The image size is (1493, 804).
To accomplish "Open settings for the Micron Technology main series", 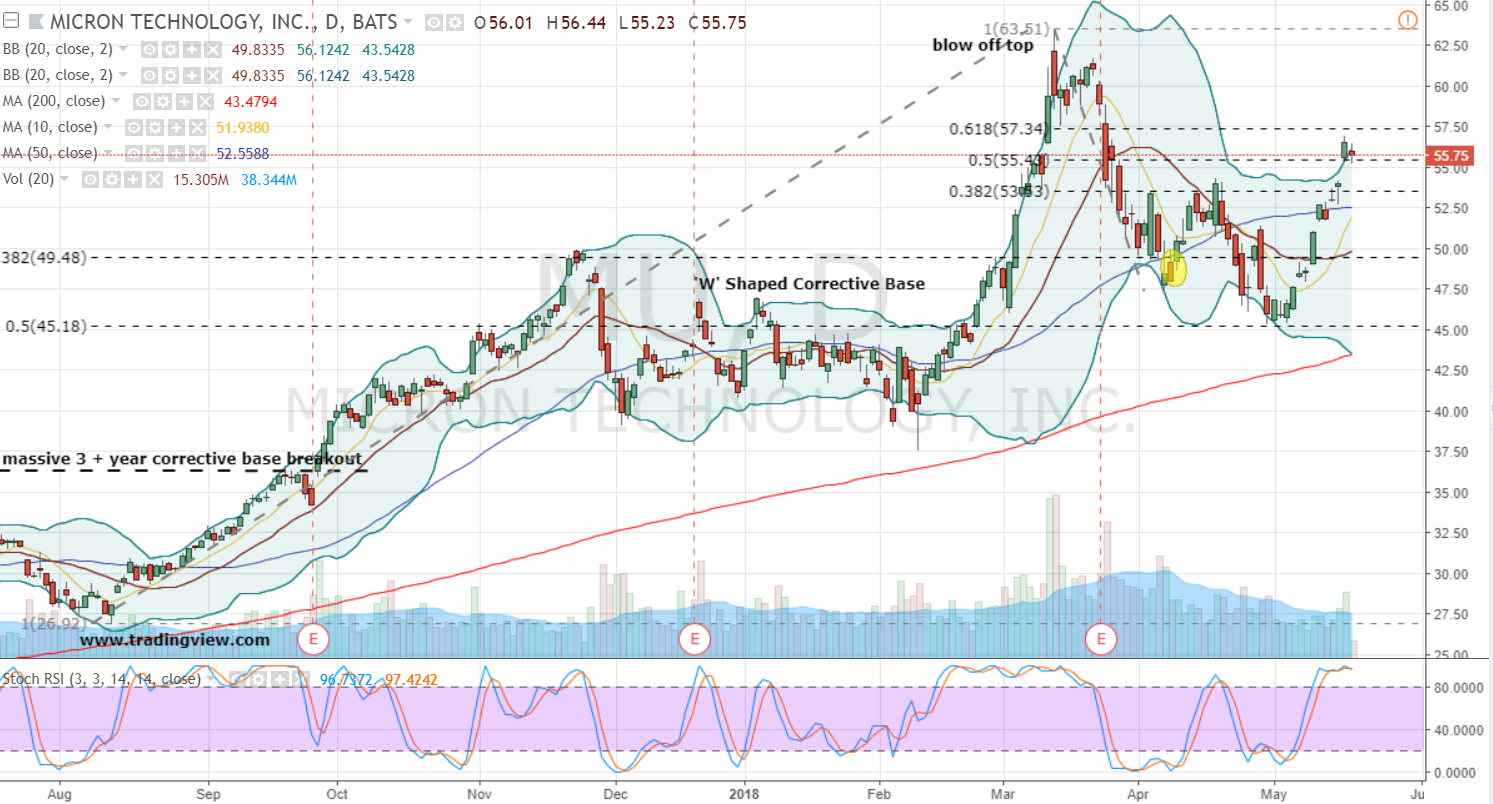I will 455,22.
